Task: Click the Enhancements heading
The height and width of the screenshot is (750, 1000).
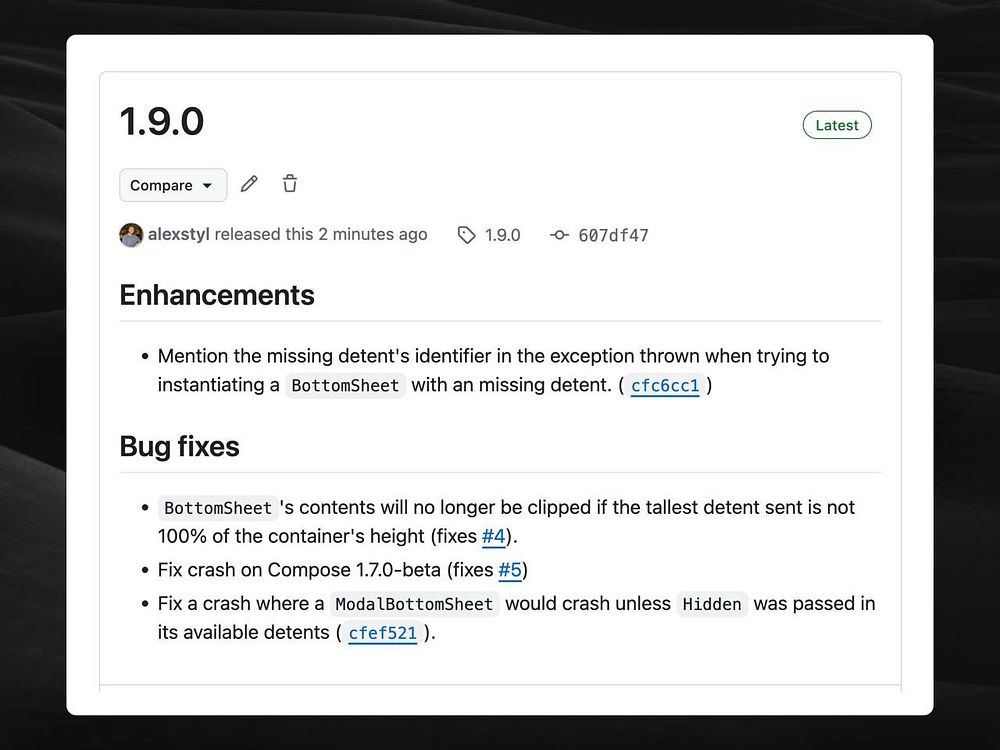Action: pos(217,295)
